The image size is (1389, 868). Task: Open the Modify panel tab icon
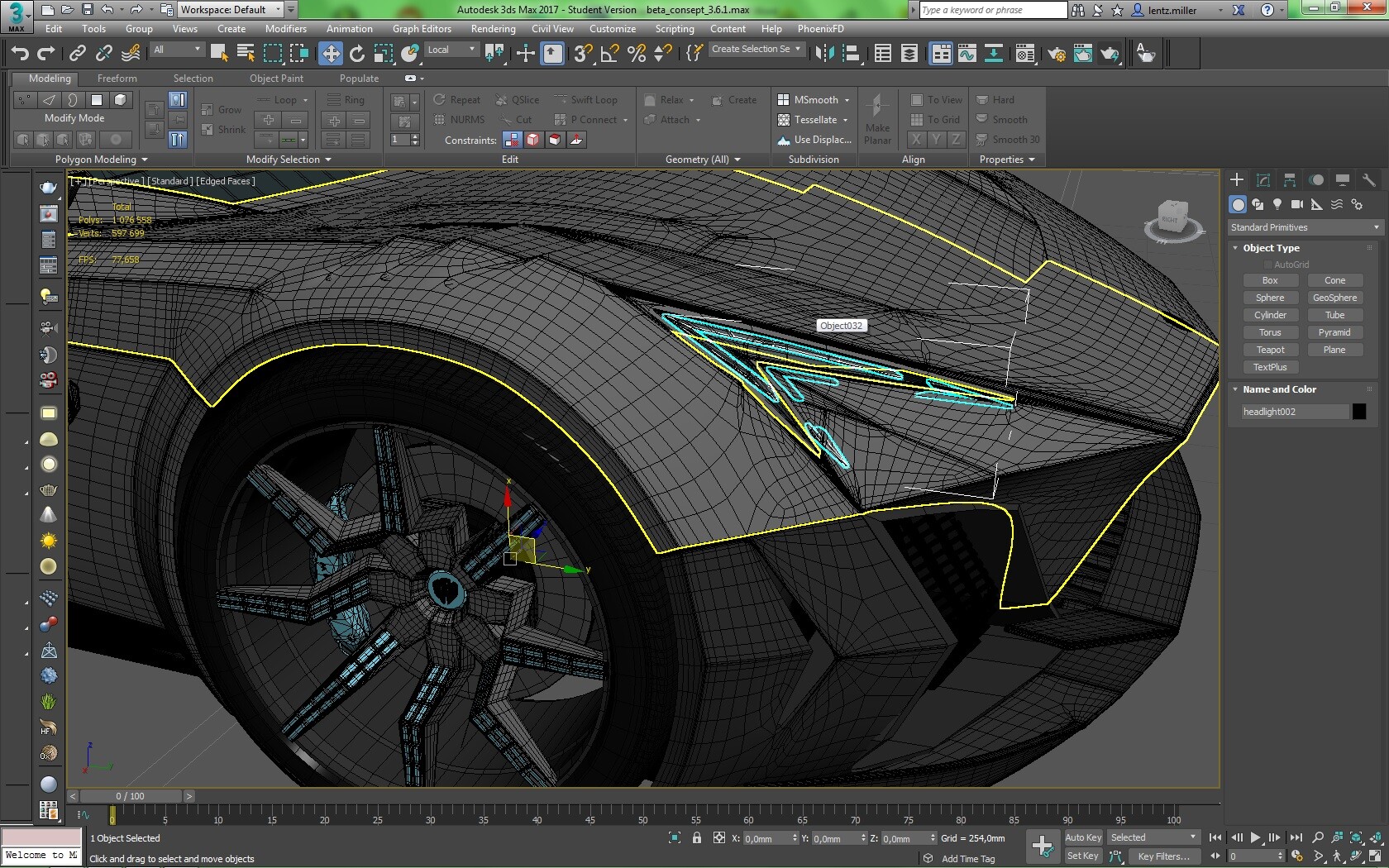(1263, 180)
